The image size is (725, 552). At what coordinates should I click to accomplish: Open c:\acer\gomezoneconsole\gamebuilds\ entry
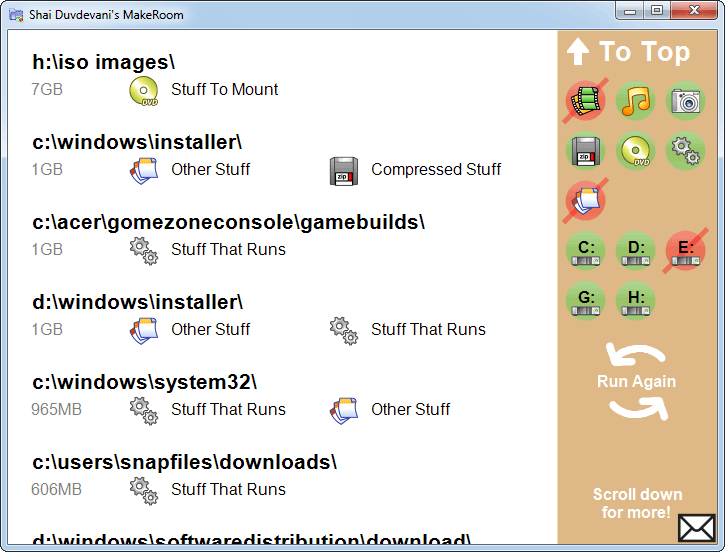[228, 222]
